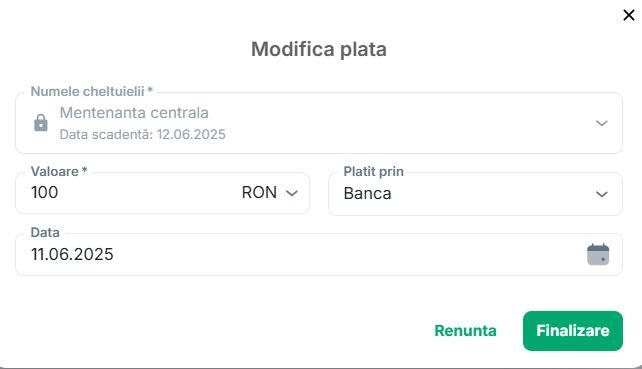Confirm with the Finalizare button
The width and height of the screenshot is (642, 369).
point(573,331)
